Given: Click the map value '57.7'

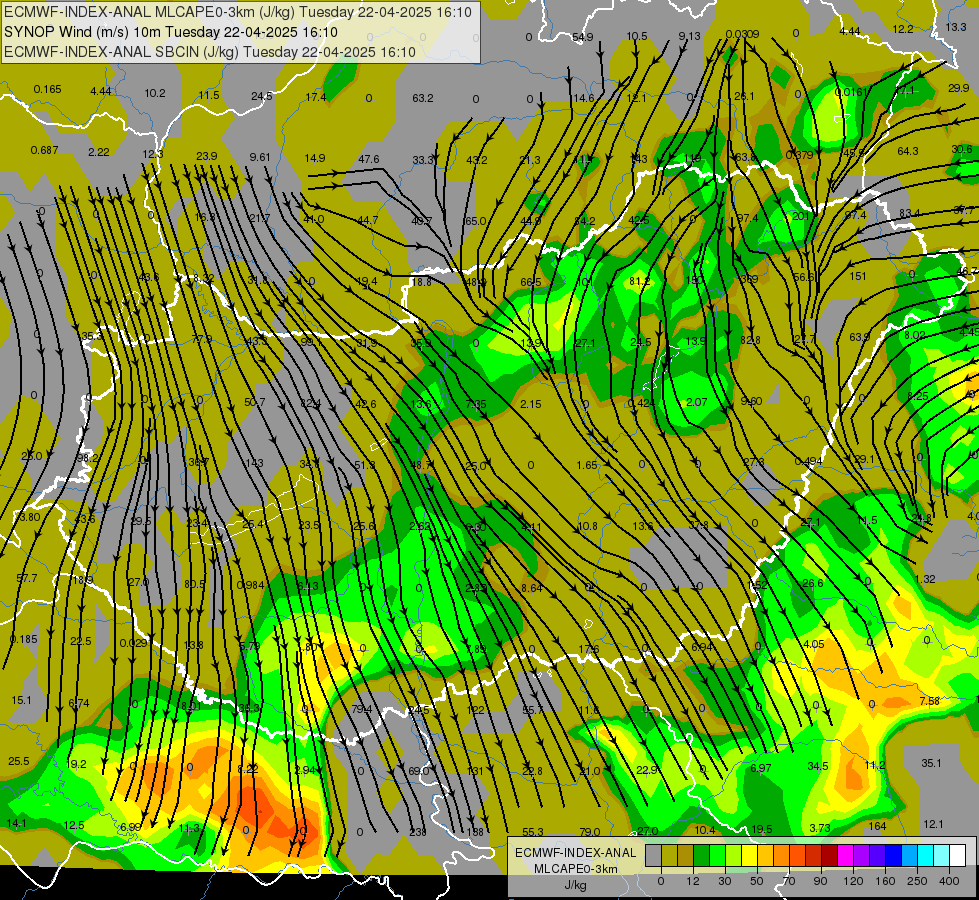Looking at the screenshot, I should [26, 578].
